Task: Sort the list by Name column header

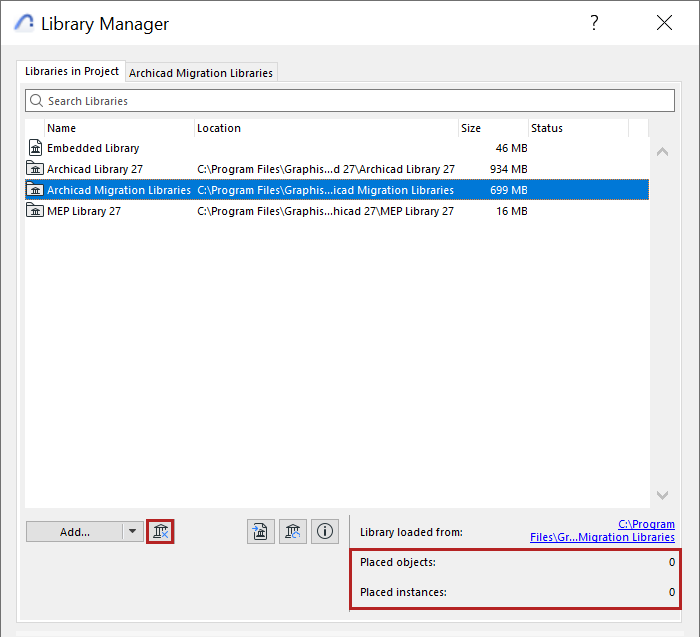Action: [120, 128]
